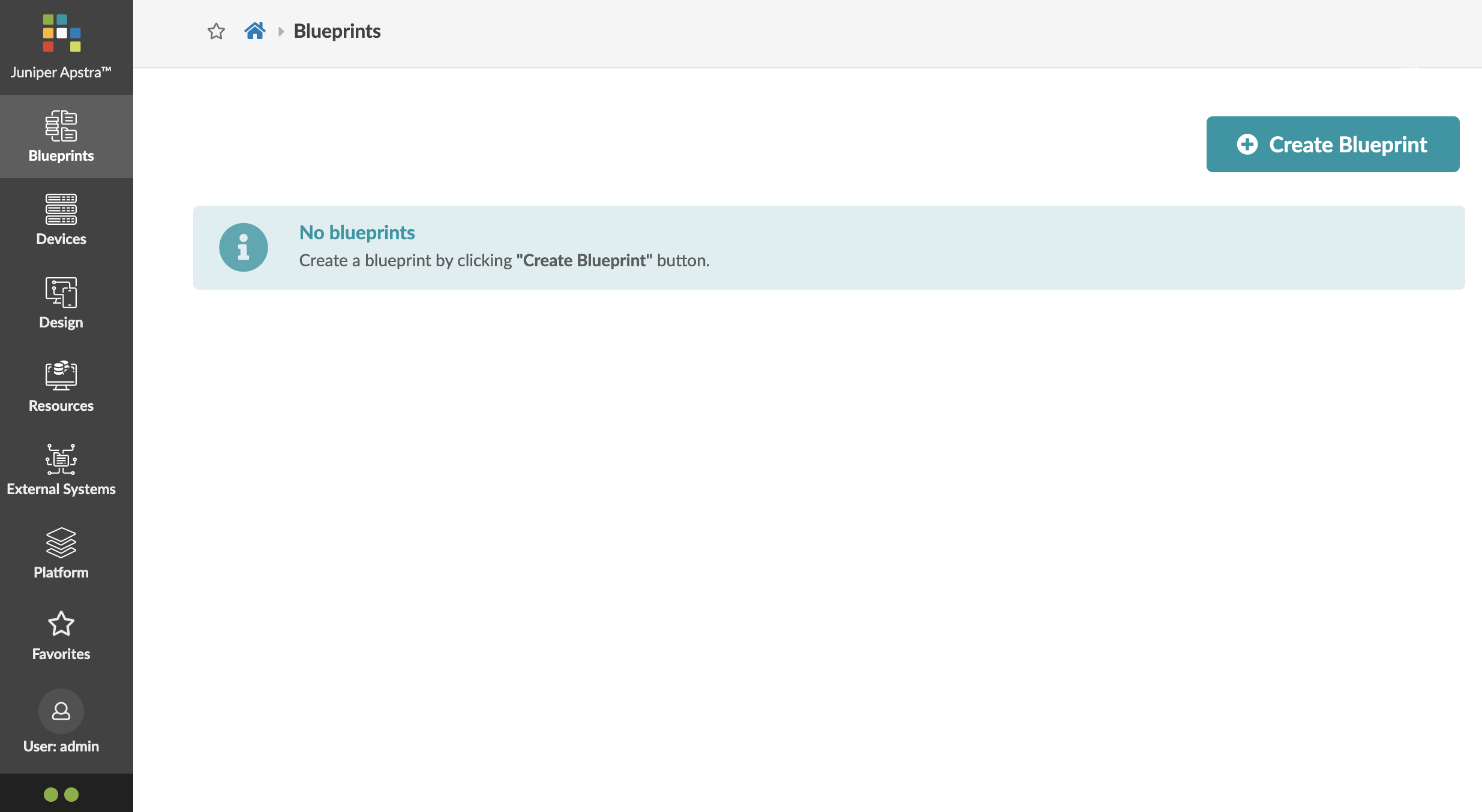Click the Create Blueprint button
This screenshot has height=812, width=1482.
[1333, 145]
